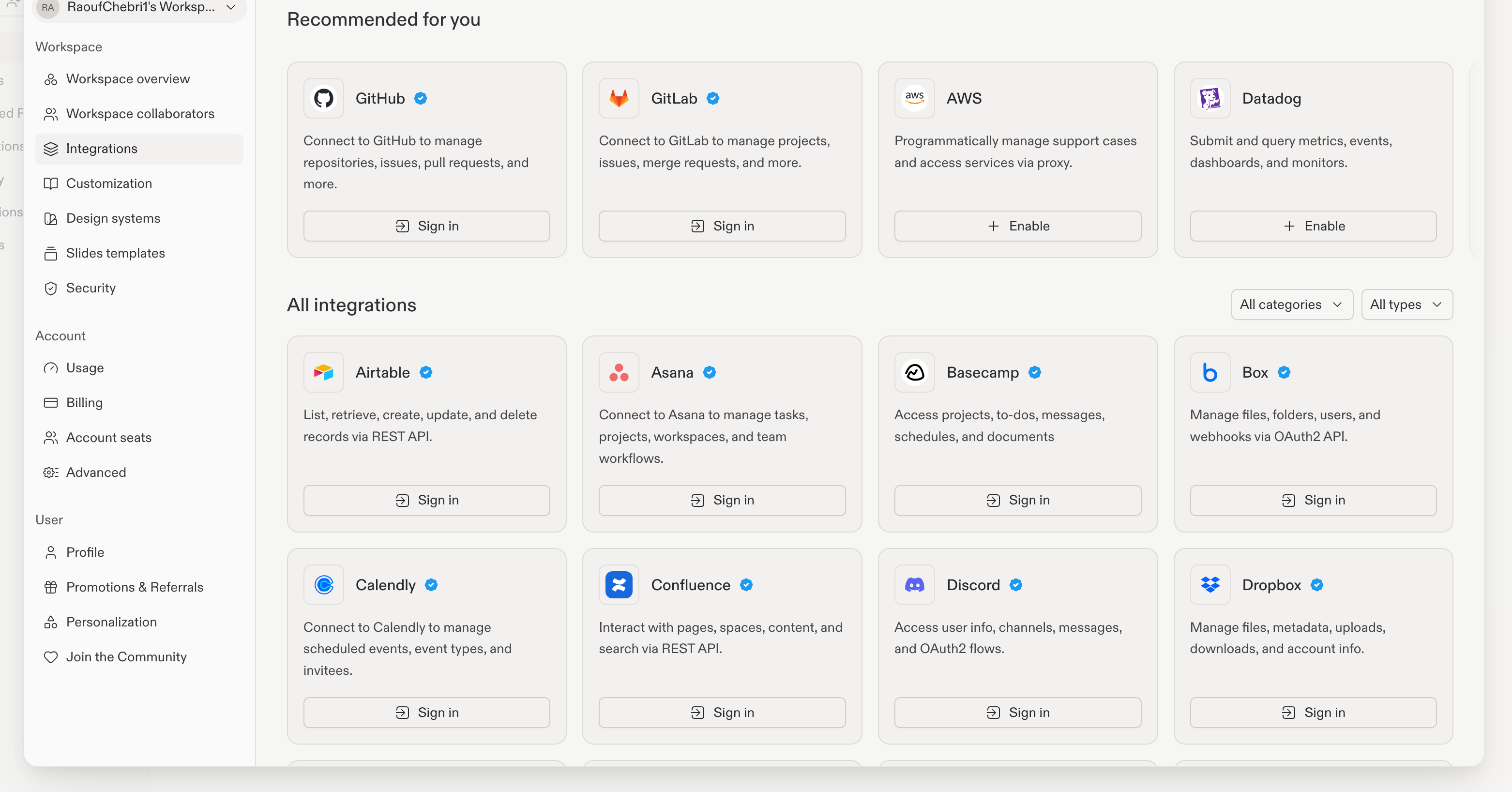Screen dimensions: 1512x792
Task: Open Security settings
Action: click(x=139, y=288)
